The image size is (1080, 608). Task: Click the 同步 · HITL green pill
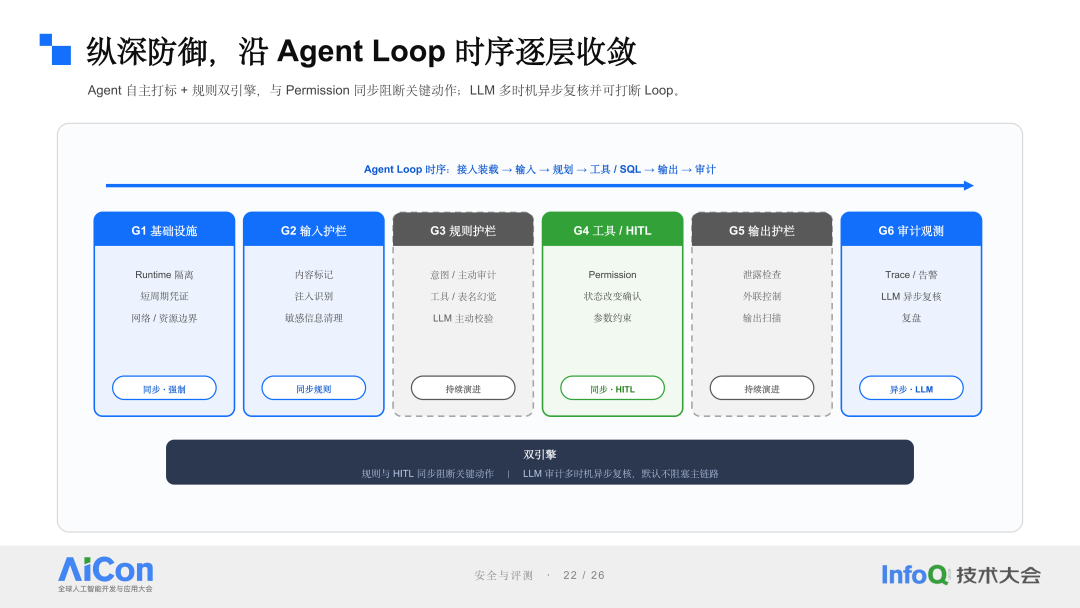(x=612, y=388)
